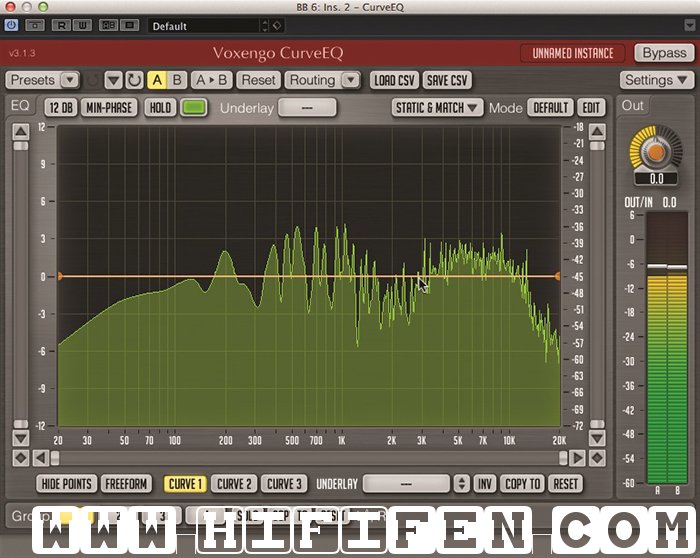Open Presets dropdown arrow
This screenshot has width=700, height=558.
click(70, 80)
